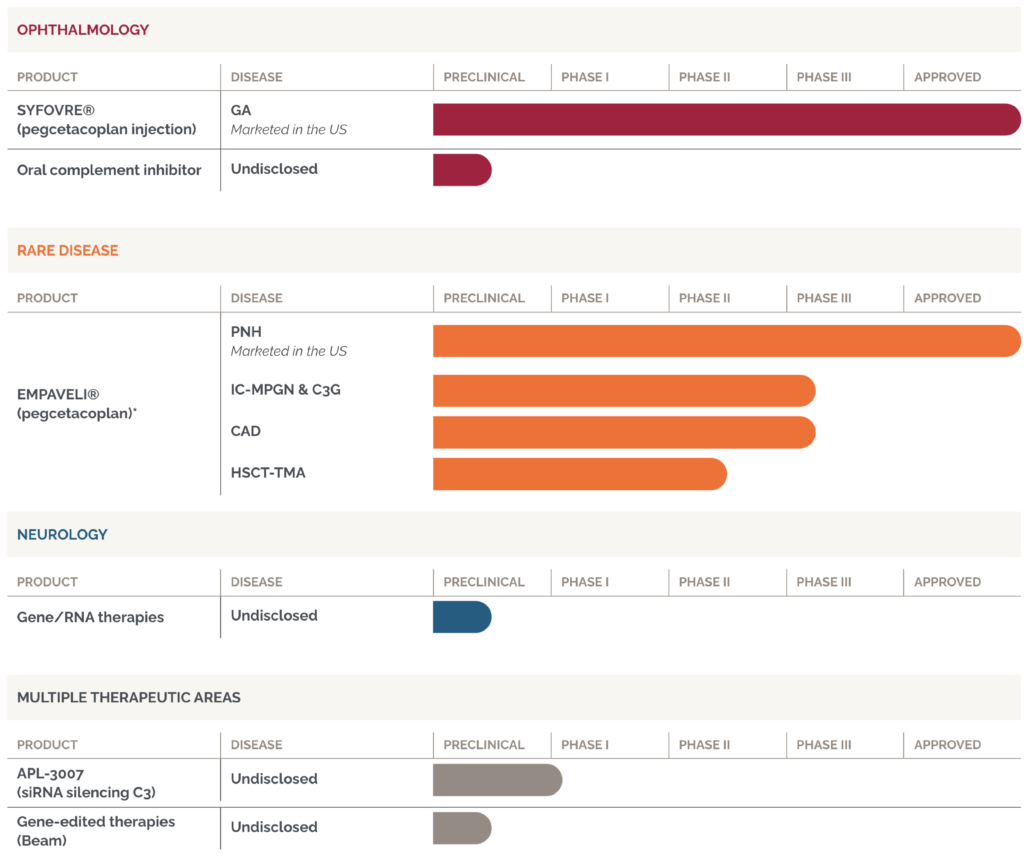This screenshot has width=1030, height=866.
Task: Click the APL-3007 gray progress bar
Action: pyautogui.click(x=497, y=780)
